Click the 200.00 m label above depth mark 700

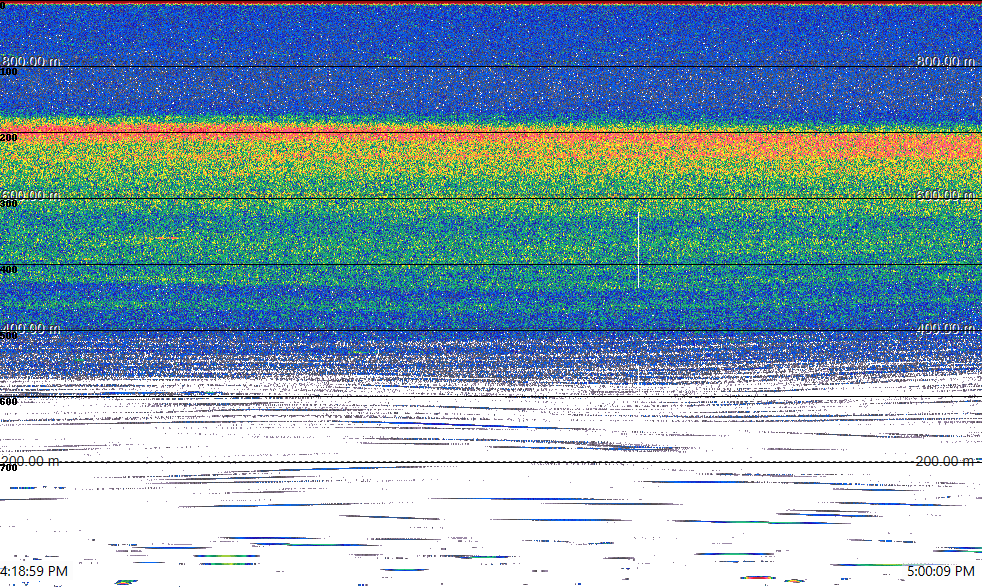point(31,461)
